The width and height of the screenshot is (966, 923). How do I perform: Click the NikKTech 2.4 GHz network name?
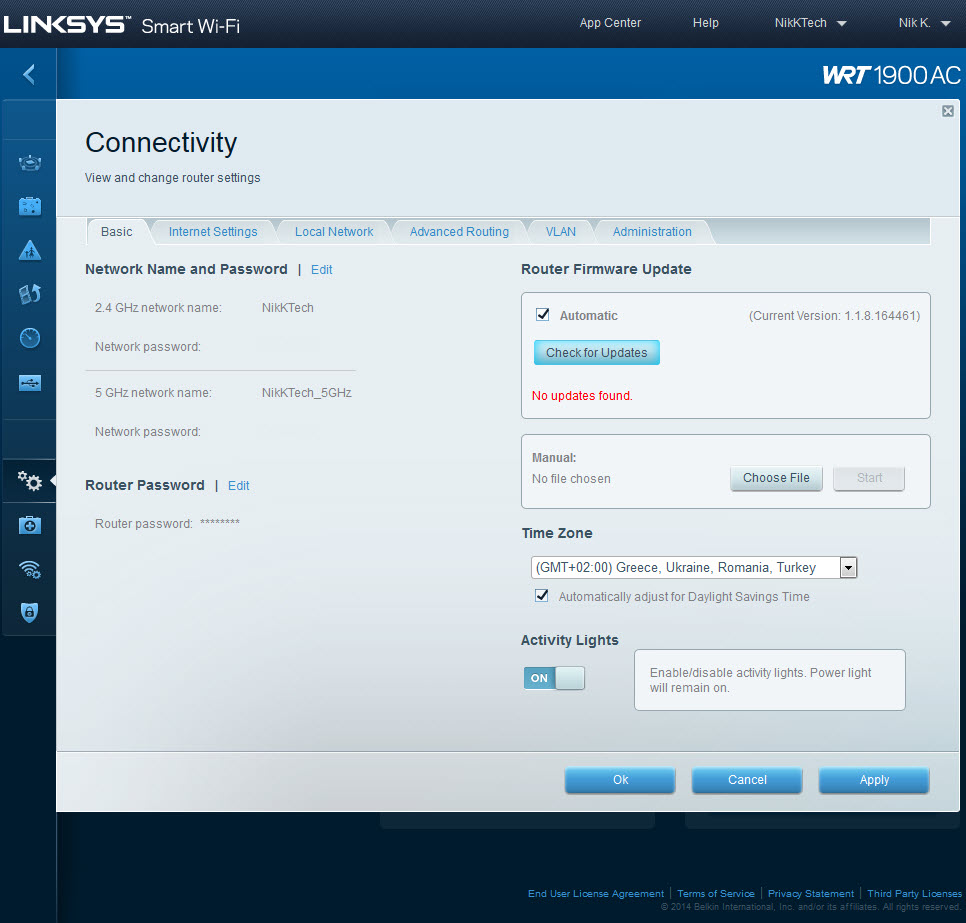(287, 307)
